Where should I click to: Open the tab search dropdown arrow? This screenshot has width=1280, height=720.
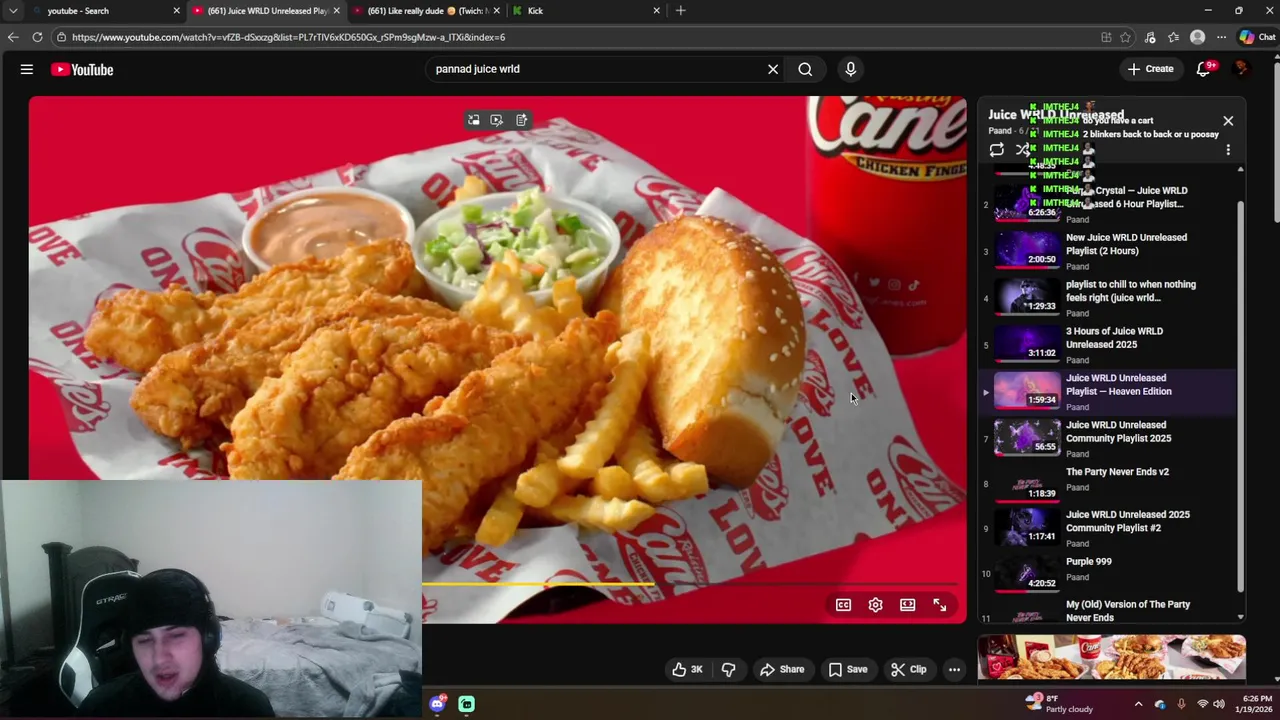click(x=13, y=11)
